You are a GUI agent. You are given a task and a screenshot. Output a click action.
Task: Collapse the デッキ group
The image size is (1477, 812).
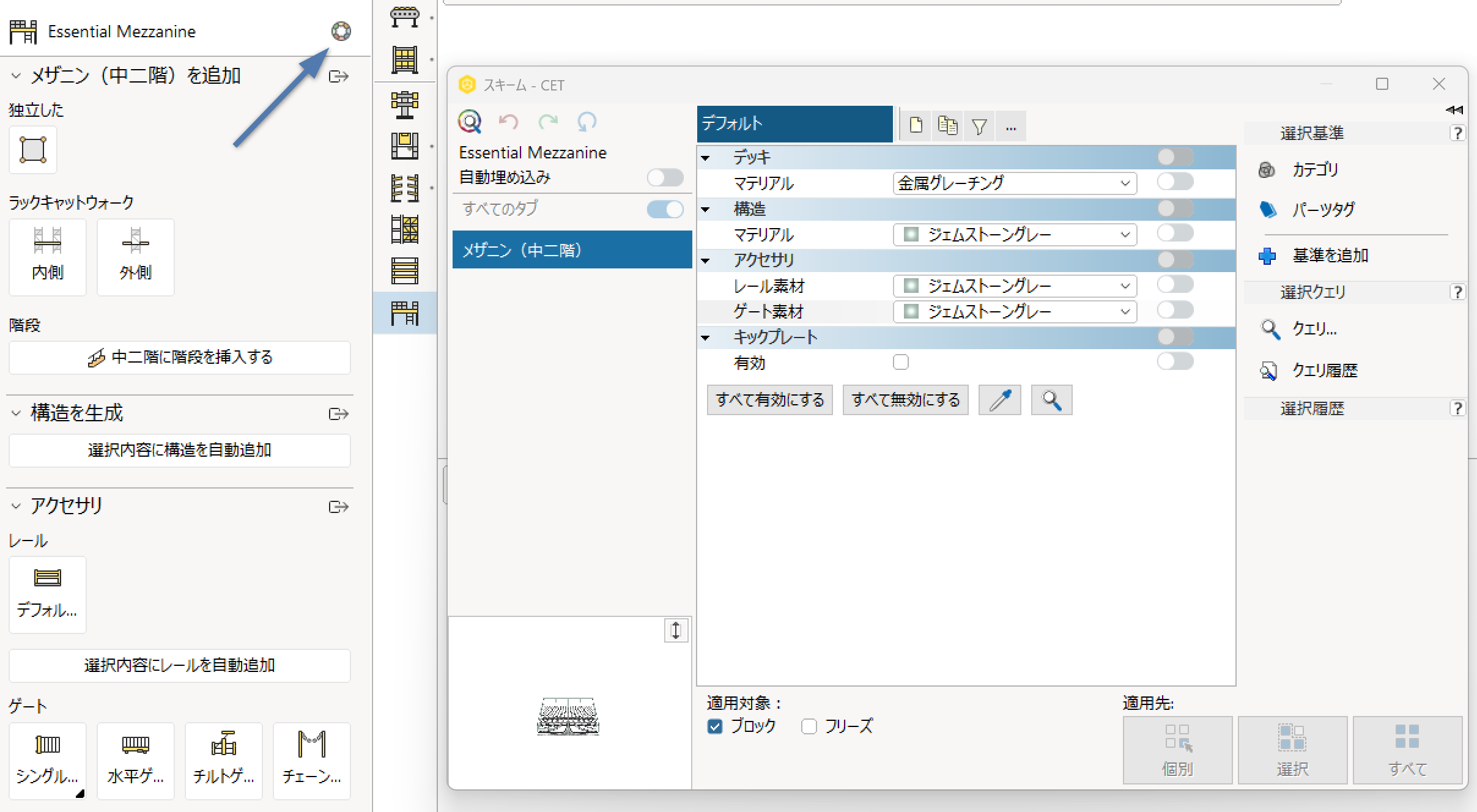pos(706,158)
